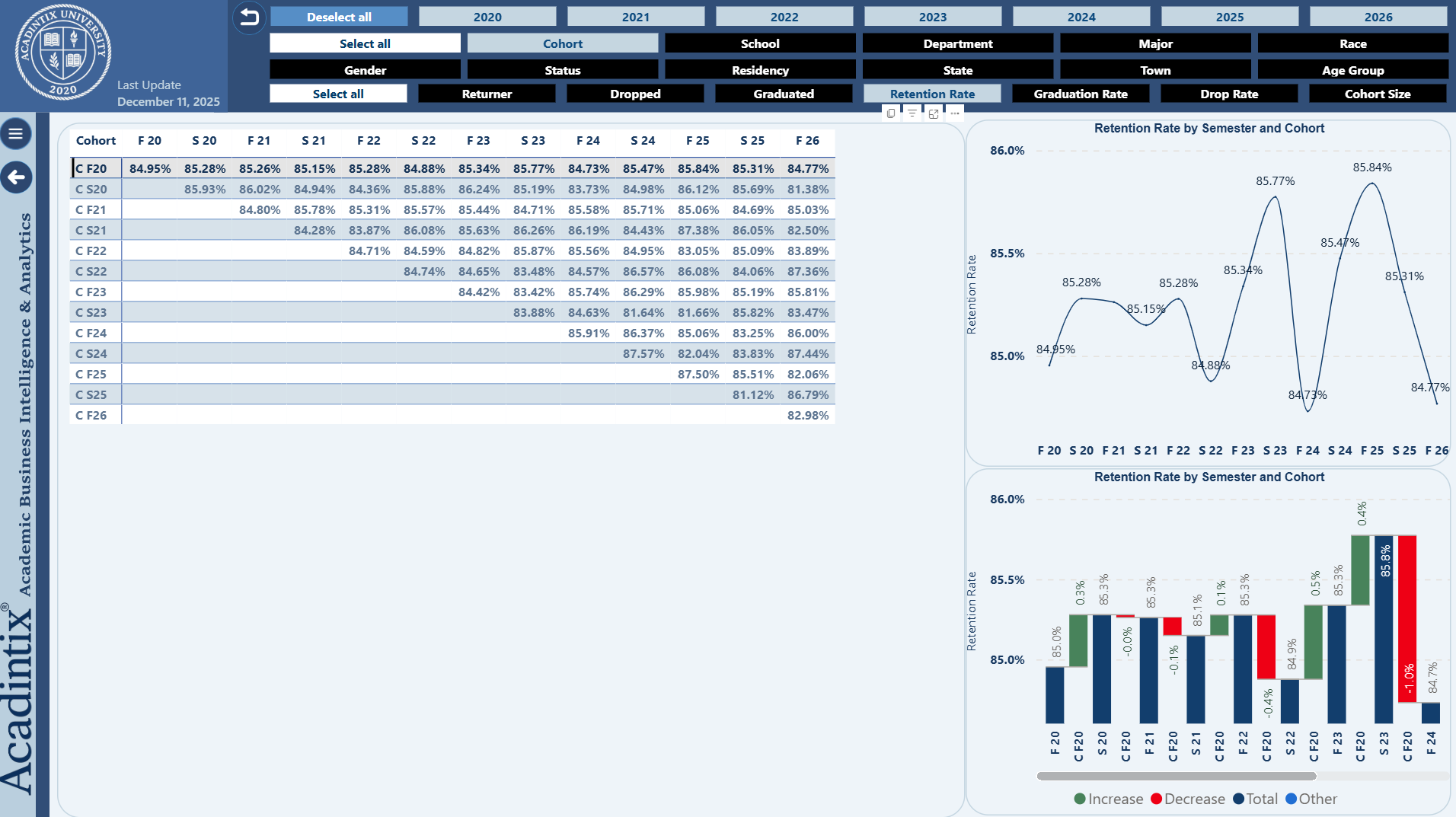Click the undo/reset arrow icon
Screen dimensions: 1456x817
[249, 17]
